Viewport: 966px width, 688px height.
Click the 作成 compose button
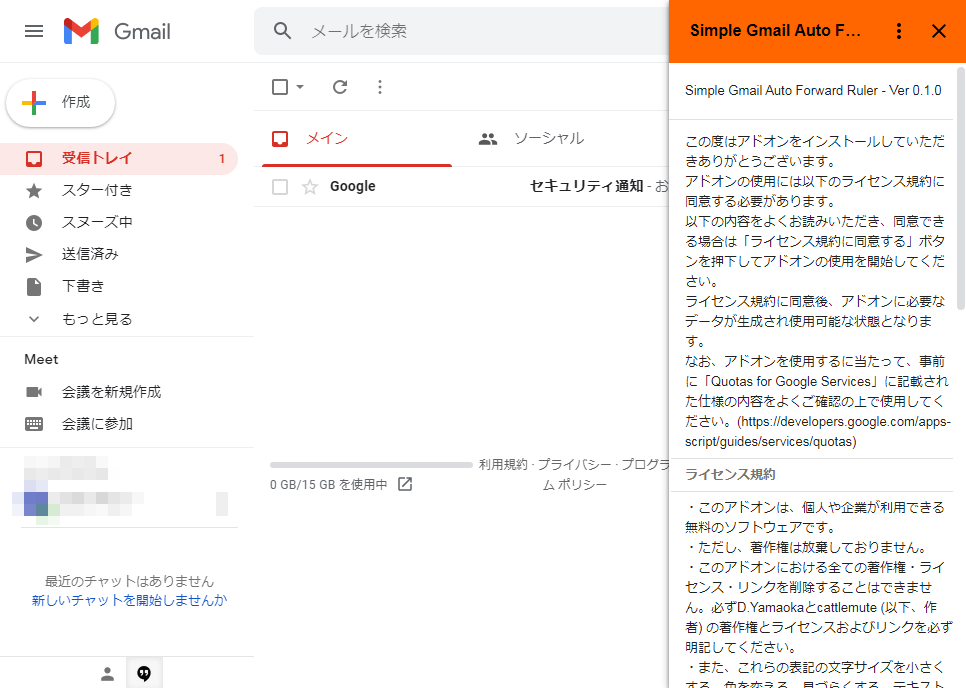coord(60,102)
